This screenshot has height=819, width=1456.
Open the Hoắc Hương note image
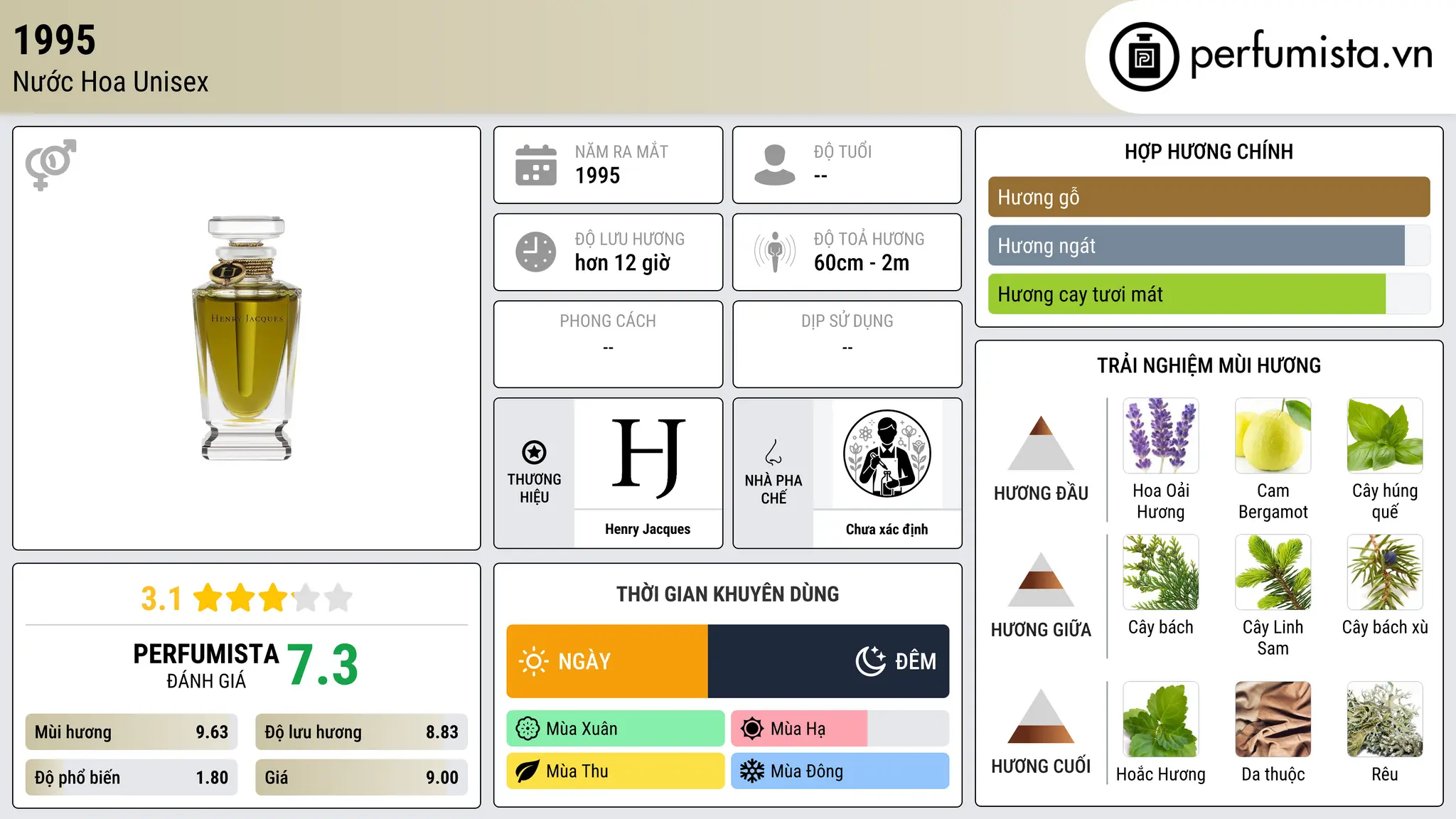(1161, 719)
